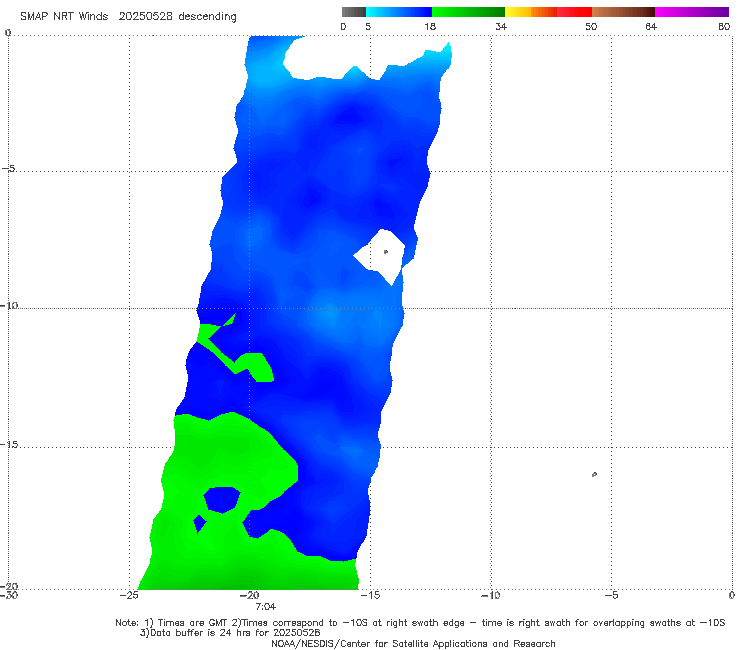Click the 'SMAP NRT Winds 20250528 descending' title

pos(128,17)
